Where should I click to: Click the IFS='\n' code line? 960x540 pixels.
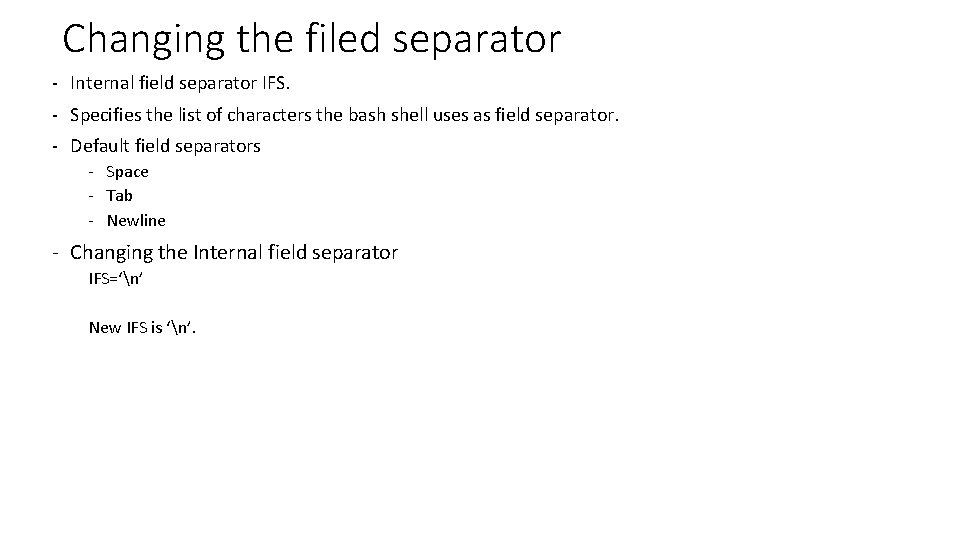pyautogui.click(x=116, y=279)
